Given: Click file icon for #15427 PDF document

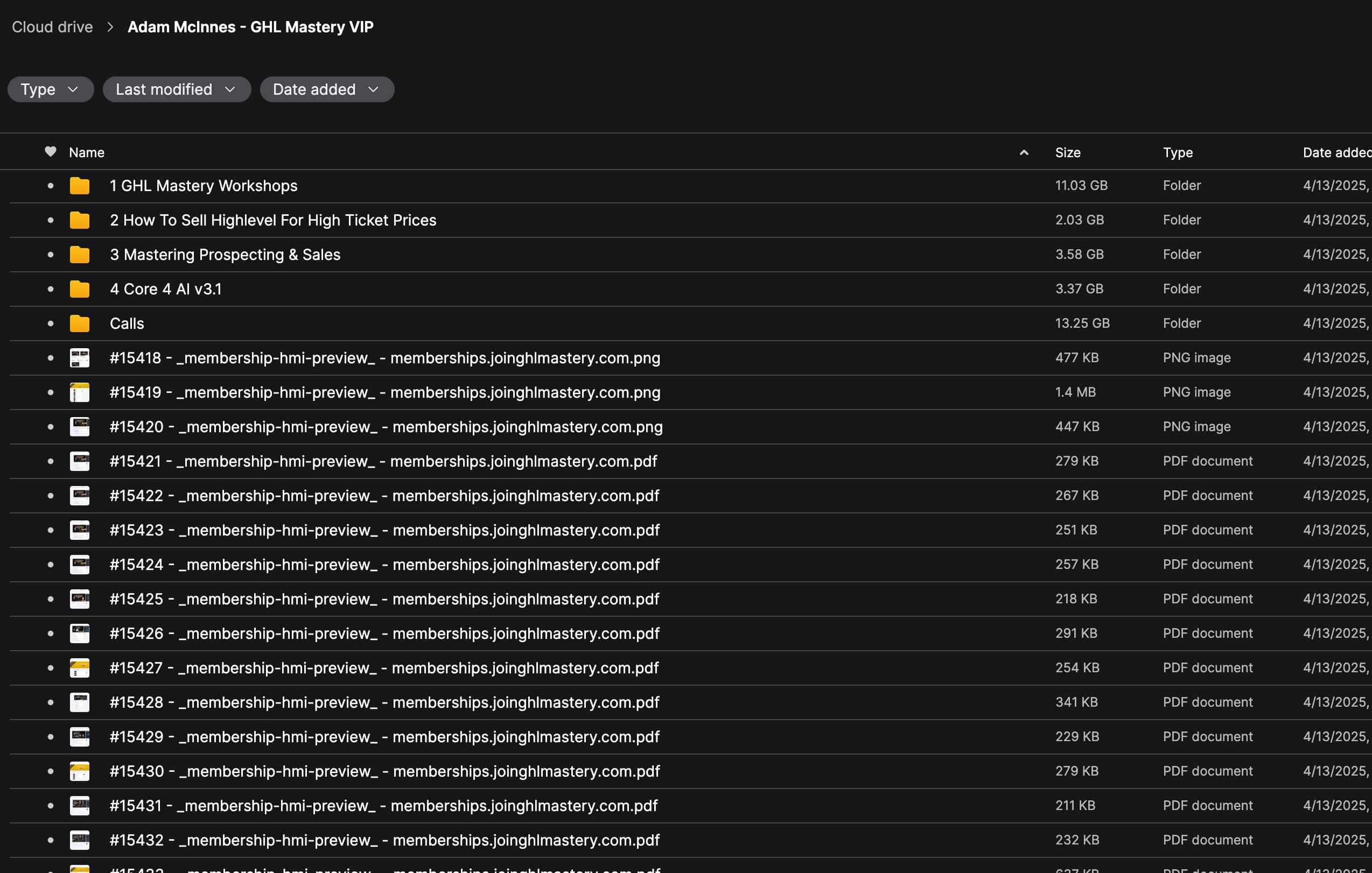Looking at the screenshot, I should pyautogui.click(x=79, y=667).
